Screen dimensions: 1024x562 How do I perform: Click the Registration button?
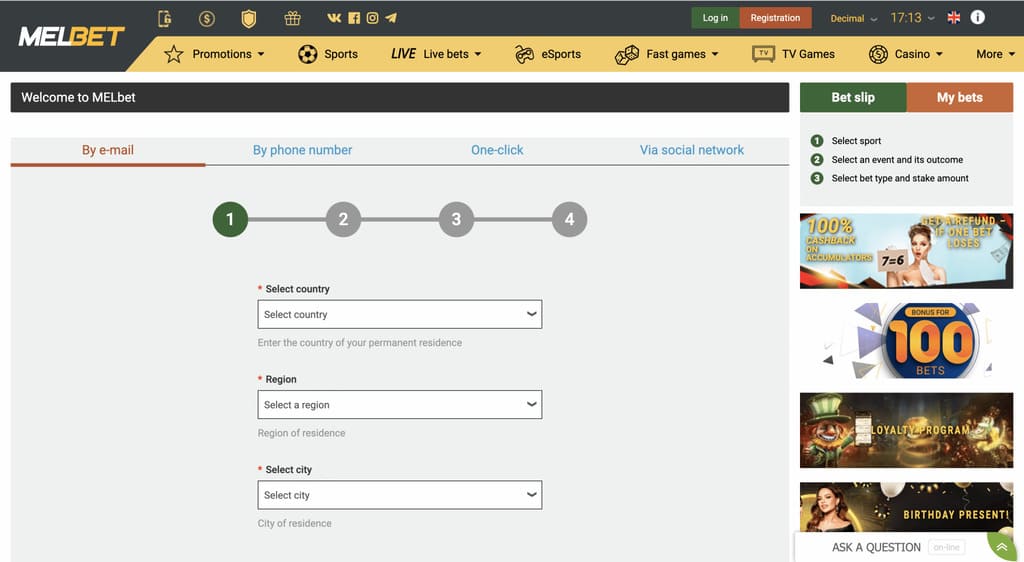[x=775, y=18]
